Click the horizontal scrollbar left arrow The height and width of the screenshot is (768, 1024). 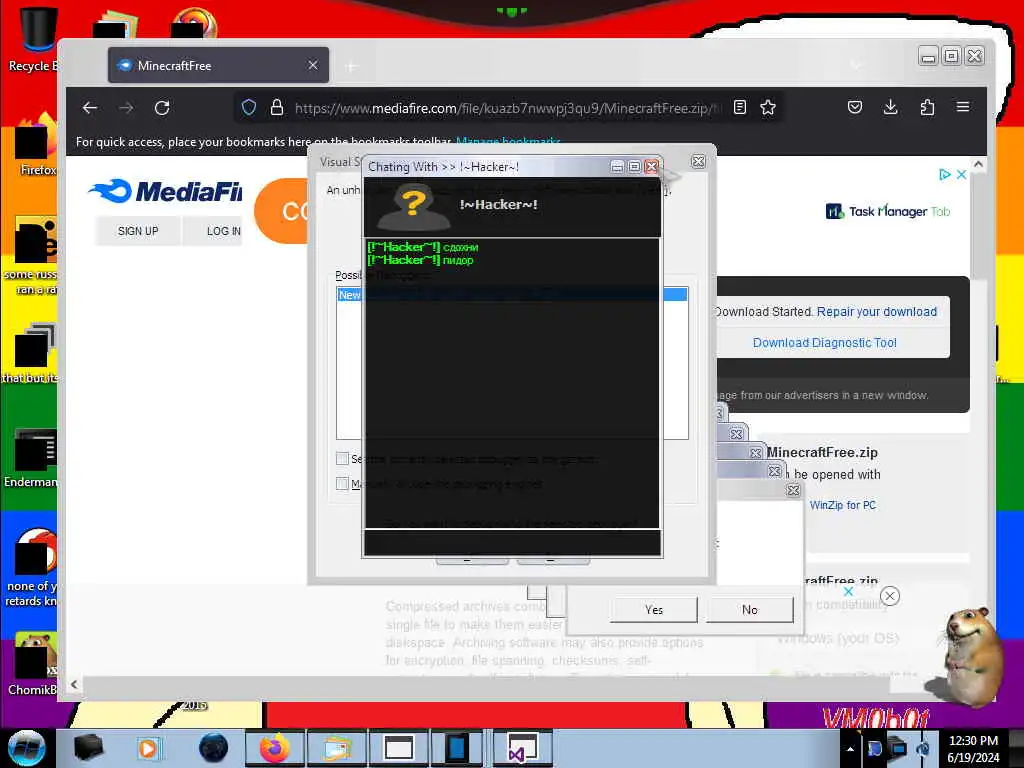pyautogui.click(x=74, y=684)
